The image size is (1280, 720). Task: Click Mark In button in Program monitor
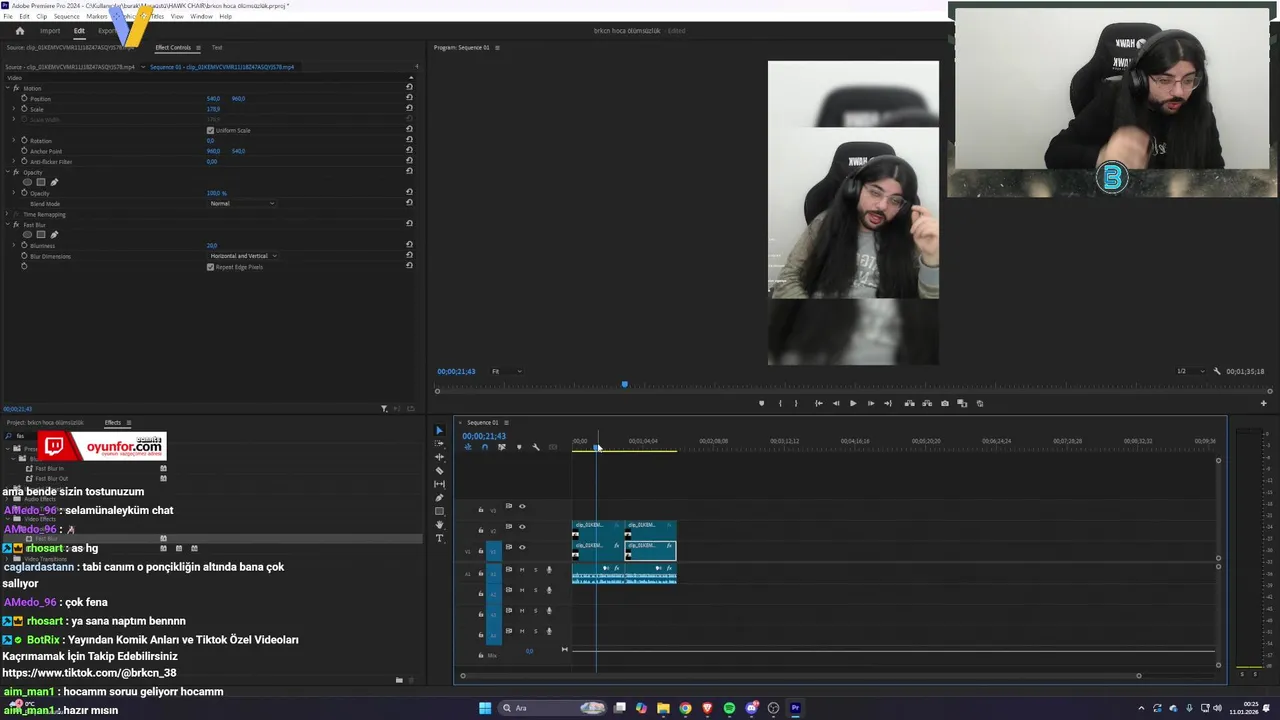[780, 403]
